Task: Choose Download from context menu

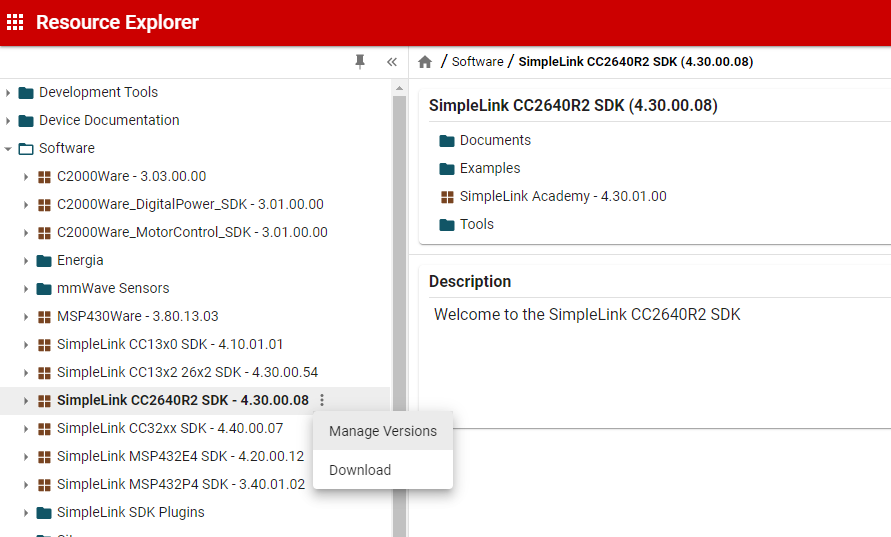Action: pyautogui.click(x=383, y=470)
